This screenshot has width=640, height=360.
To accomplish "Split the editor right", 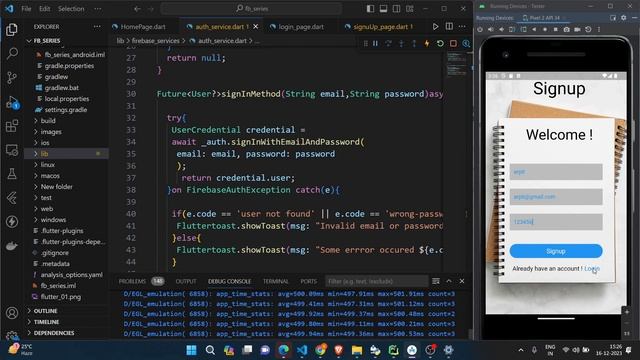I will [x=449, y=27].
